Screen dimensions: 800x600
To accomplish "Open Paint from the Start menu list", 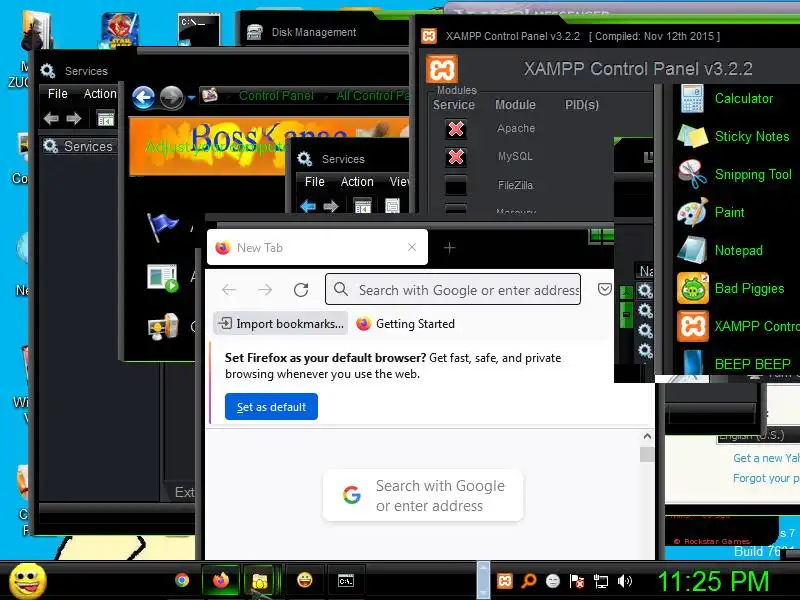I will tap(712, 212).
